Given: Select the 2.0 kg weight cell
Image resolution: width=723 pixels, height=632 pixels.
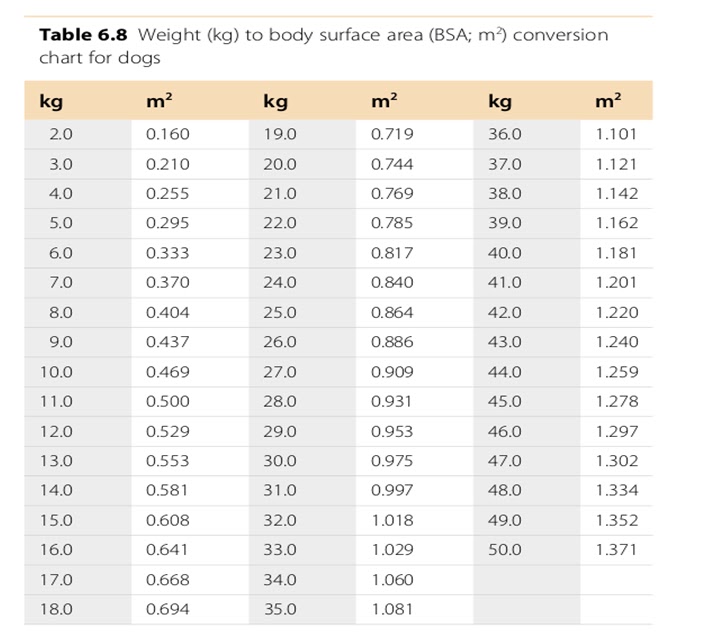Looking at the screenshot, I should (61, 134).
